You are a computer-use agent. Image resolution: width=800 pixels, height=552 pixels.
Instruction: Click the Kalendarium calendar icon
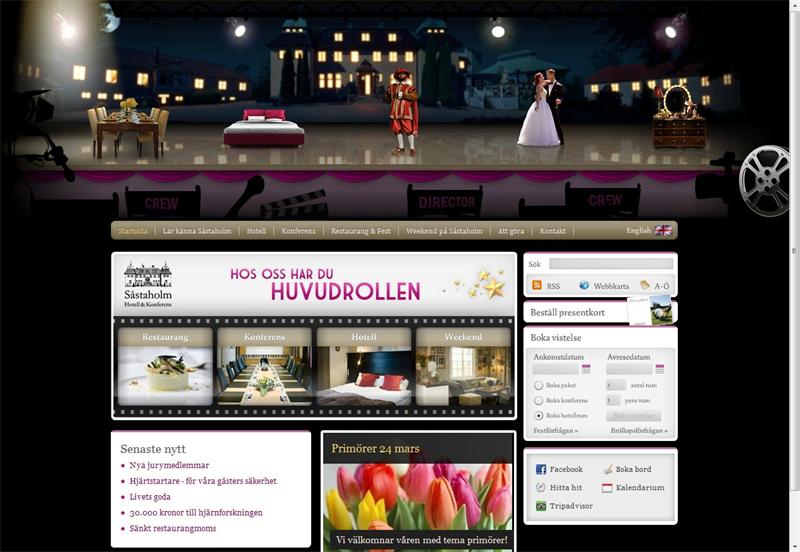[607, 488]
